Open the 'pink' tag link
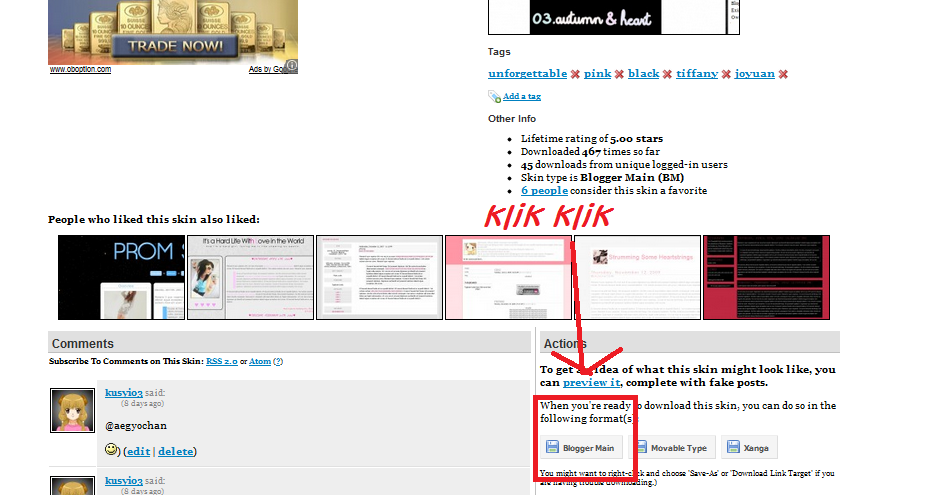The width and height of the screenshot is (942, 495). pyautogui.click(x=597, y=73)
